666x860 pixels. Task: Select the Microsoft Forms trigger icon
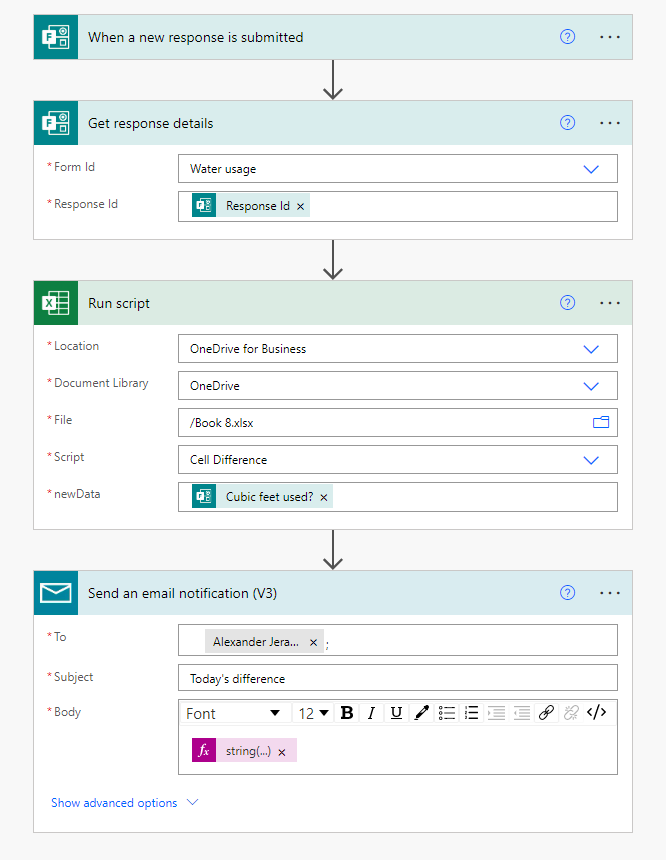(55, 36)
